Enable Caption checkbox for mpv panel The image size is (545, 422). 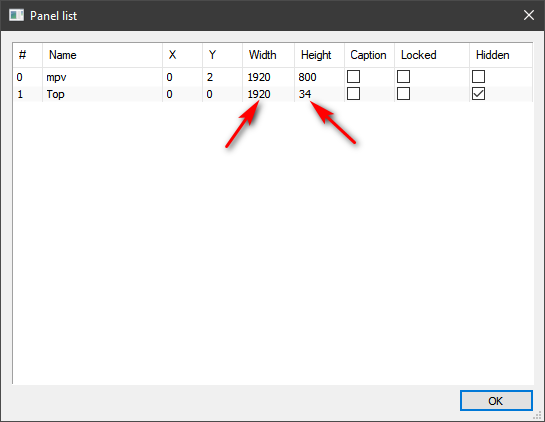click(x=353, y=76)
